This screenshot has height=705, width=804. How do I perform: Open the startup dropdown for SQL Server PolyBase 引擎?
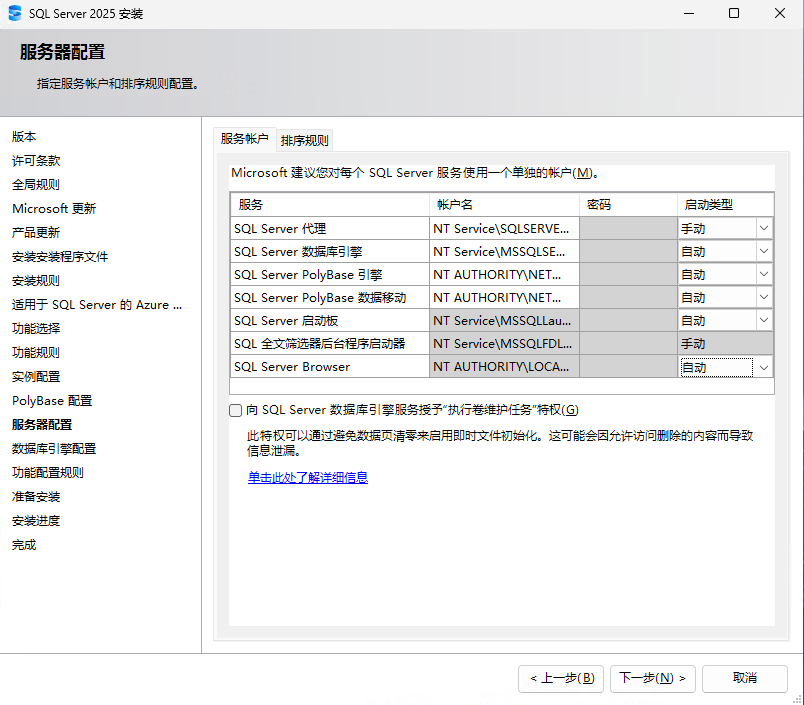[763, 274]
